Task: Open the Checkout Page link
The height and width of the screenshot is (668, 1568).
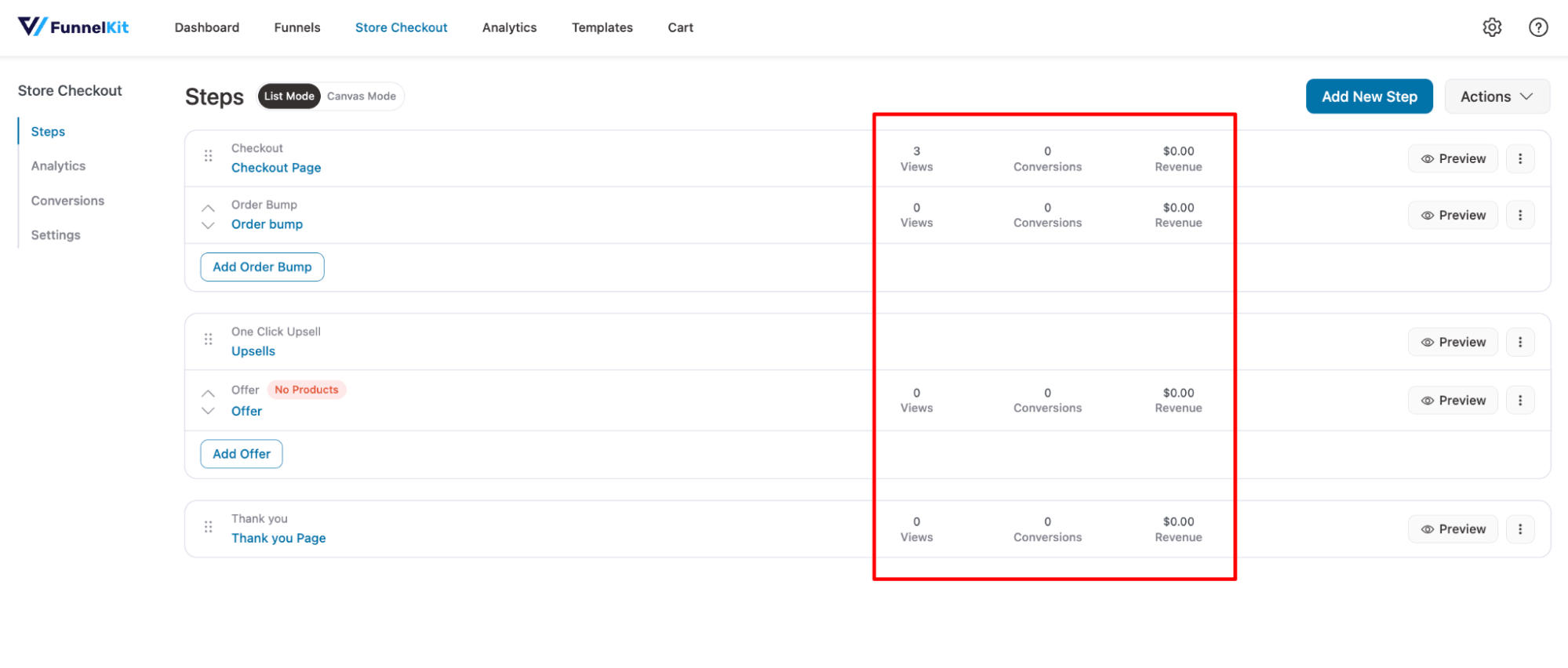Action: coord(276,168)
